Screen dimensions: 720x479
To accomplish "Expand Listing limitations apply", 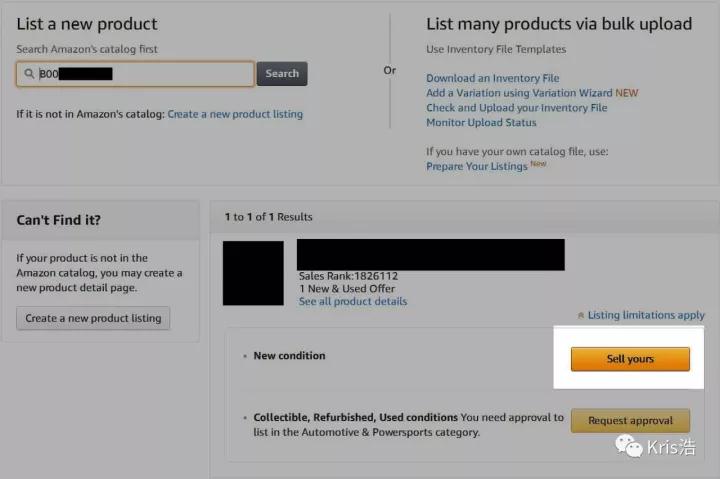I will coord(646,316).
